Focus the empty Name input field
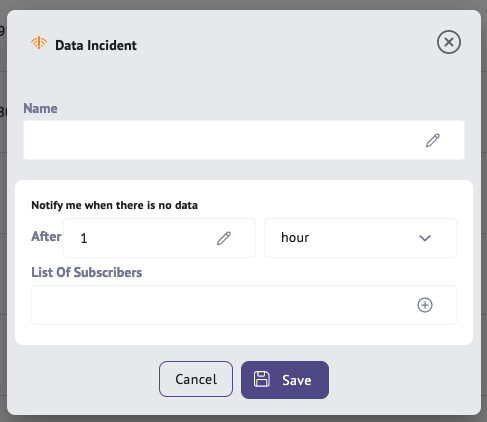Screen dimensions: 487x422 244,140
